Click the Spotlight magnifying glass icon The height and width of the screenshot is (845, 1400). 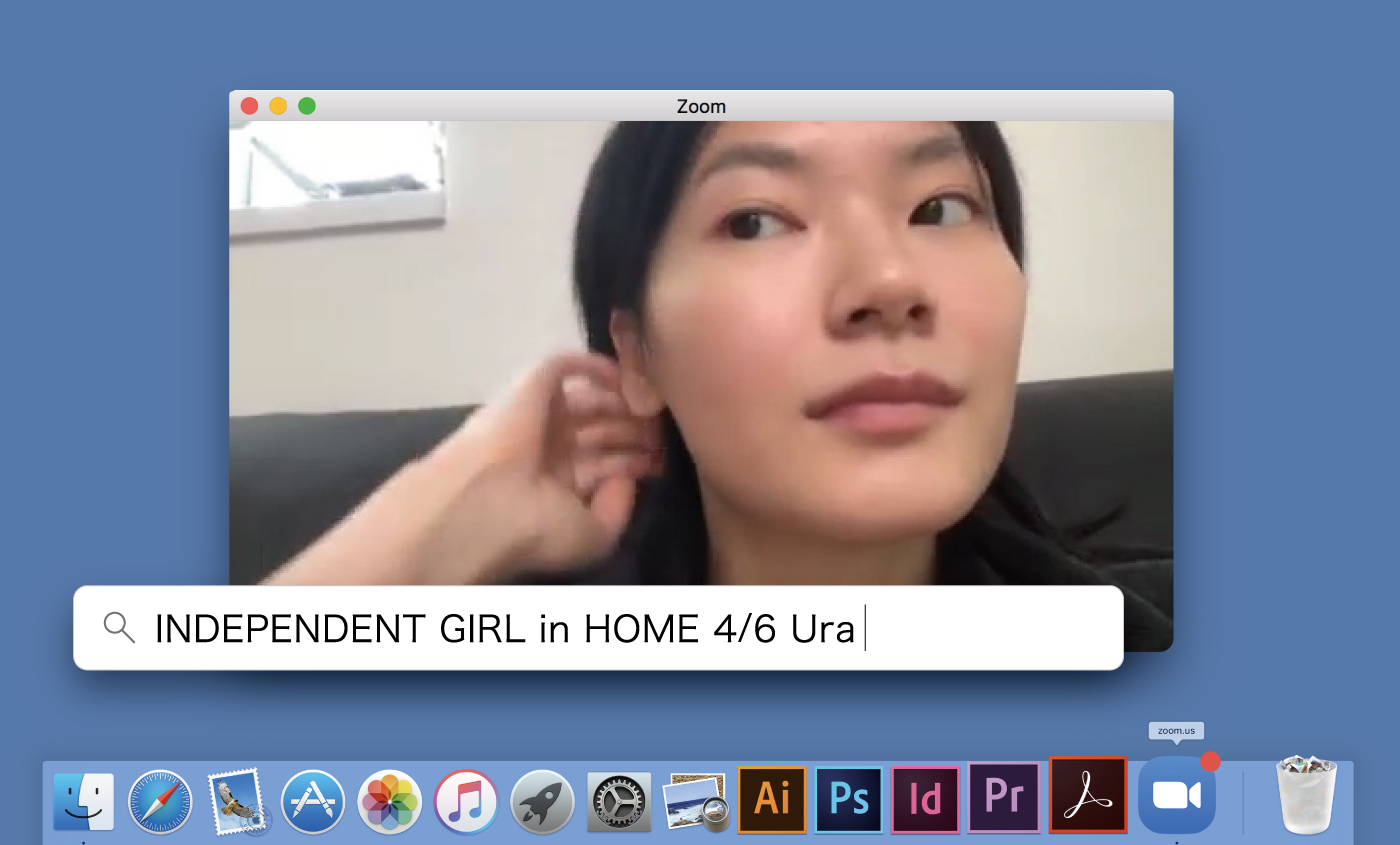pos(119,628)
